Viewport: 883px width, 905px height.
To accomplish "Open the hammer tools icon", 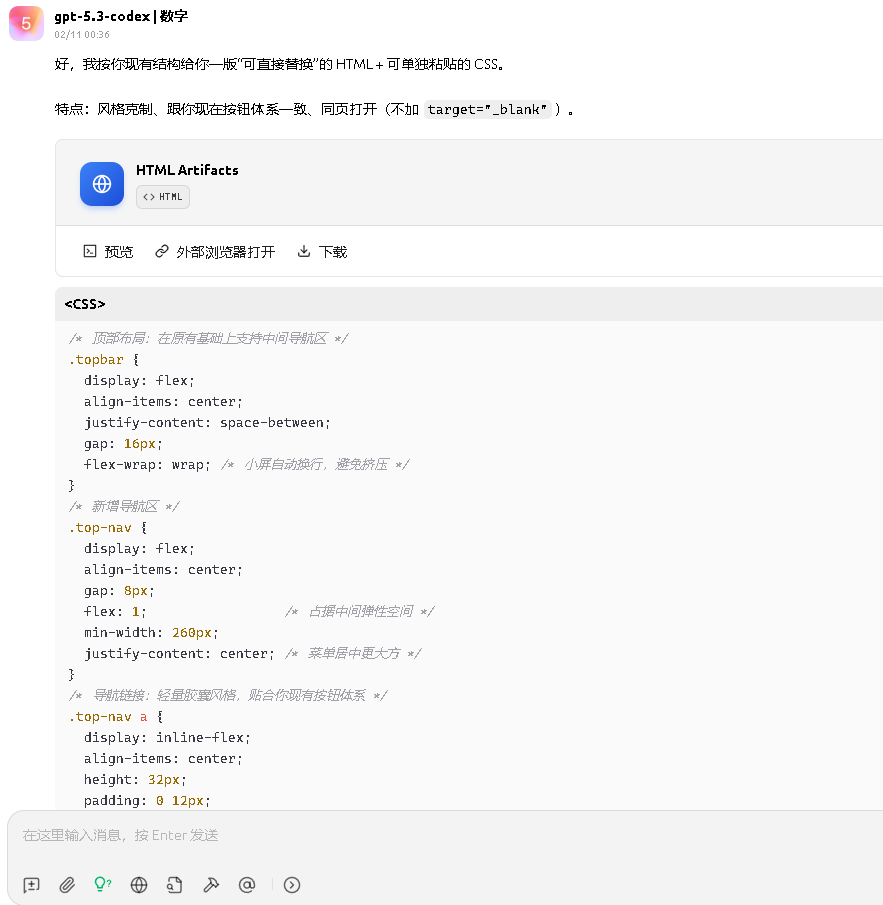I will pos(211,884).
